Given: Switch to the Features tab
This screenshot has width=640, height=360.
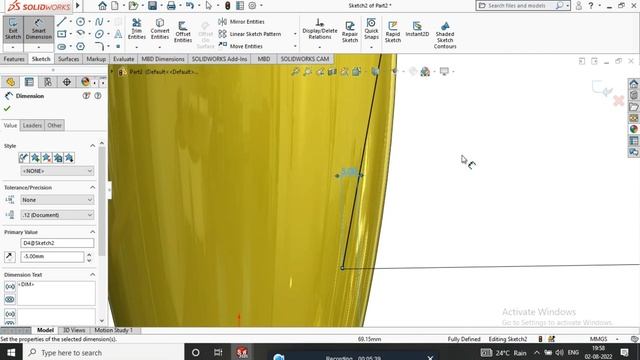Looking at the screenshot, I should coord(14,59).
